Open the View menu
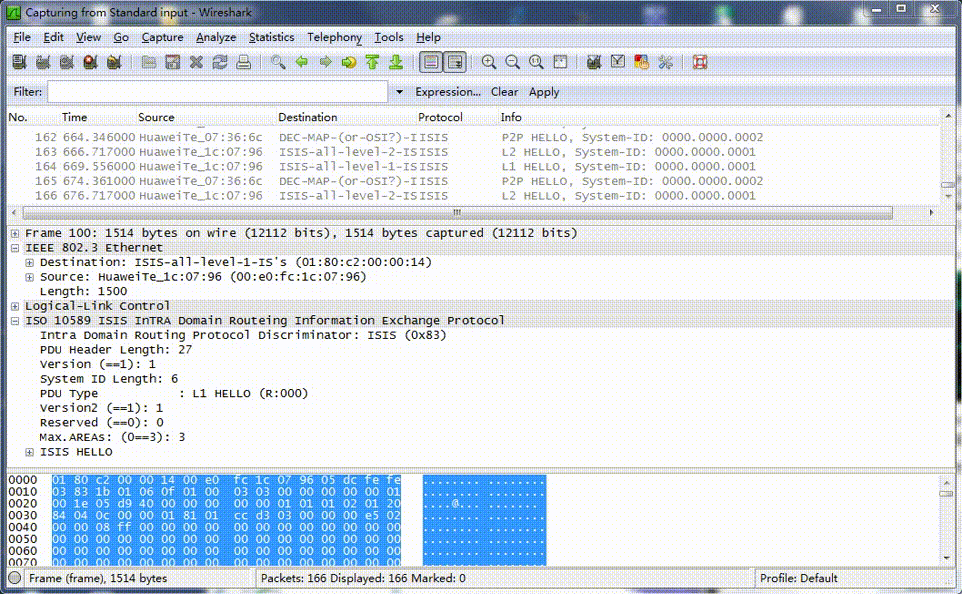Viewport: 962px width, 594px height. [88, 37]
